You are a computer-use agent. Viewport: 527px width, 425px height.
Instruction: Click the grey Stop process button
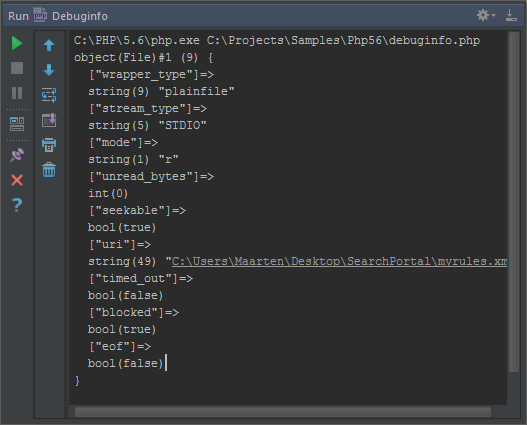coord(17,68)
